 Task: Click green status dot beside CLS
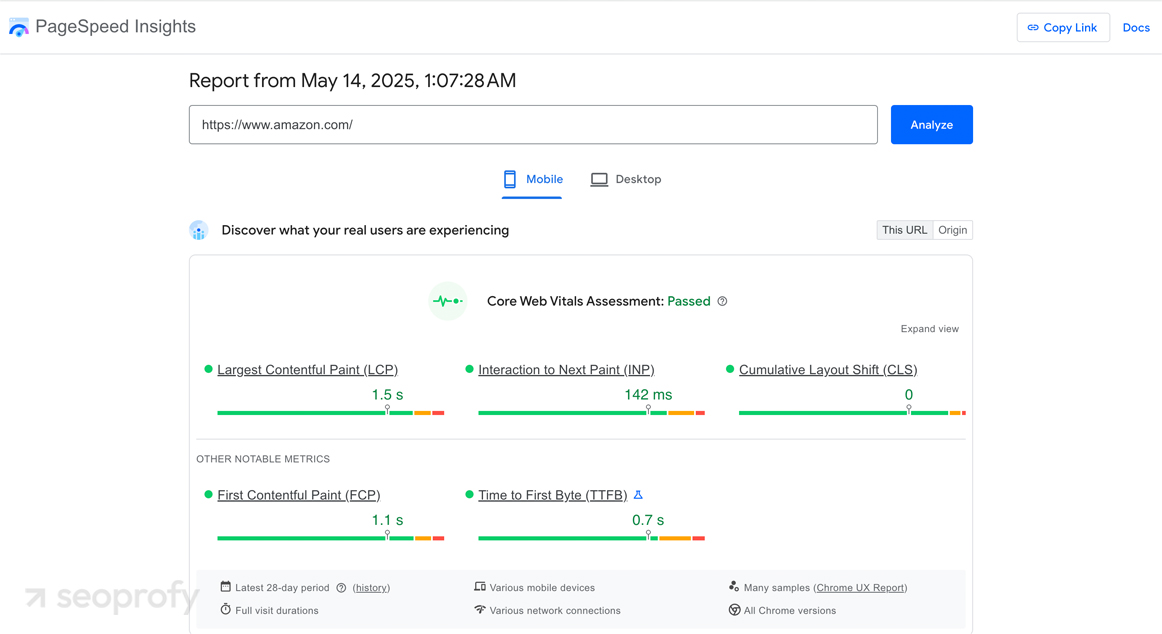click(730, 369)
